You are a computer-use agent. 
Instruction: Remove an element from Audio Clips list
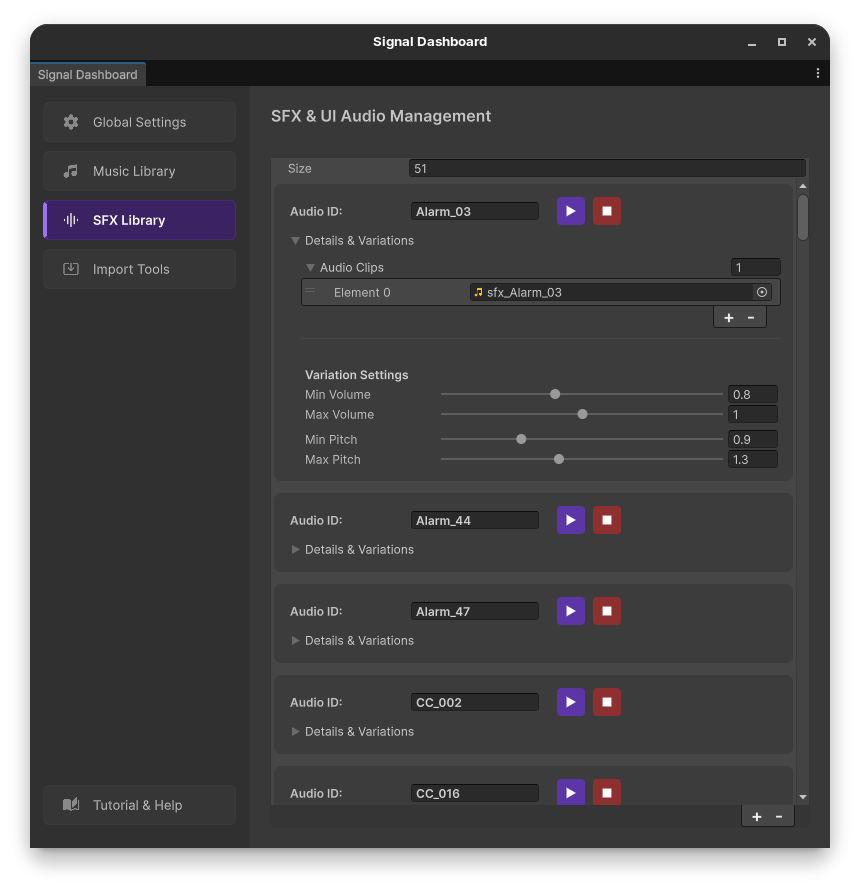click(751, 318)
